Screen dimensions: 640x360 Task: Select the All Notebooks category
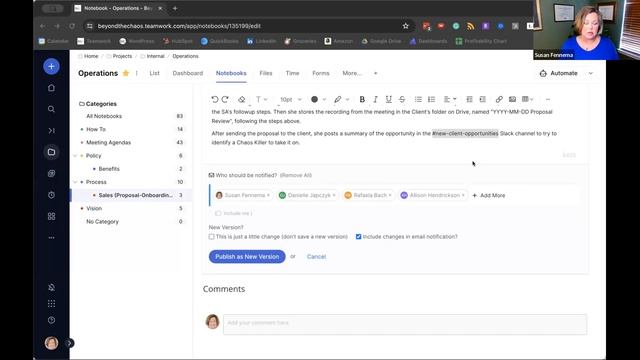[x=104, y=116]
